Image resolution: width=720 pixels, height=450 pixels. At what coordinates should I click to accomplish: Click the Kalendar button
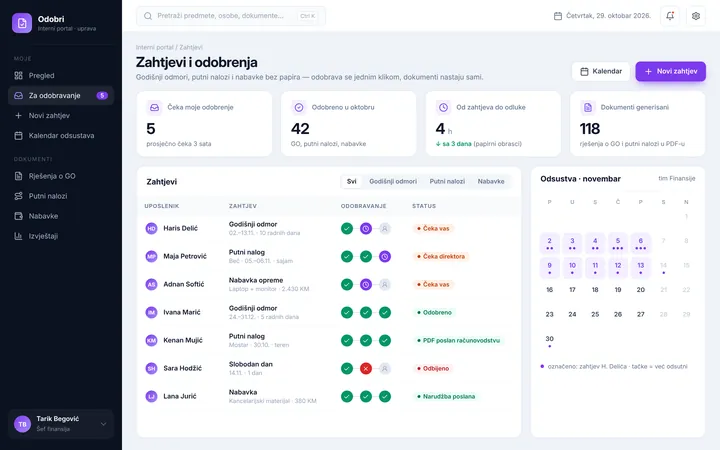(x=601, y=71)
